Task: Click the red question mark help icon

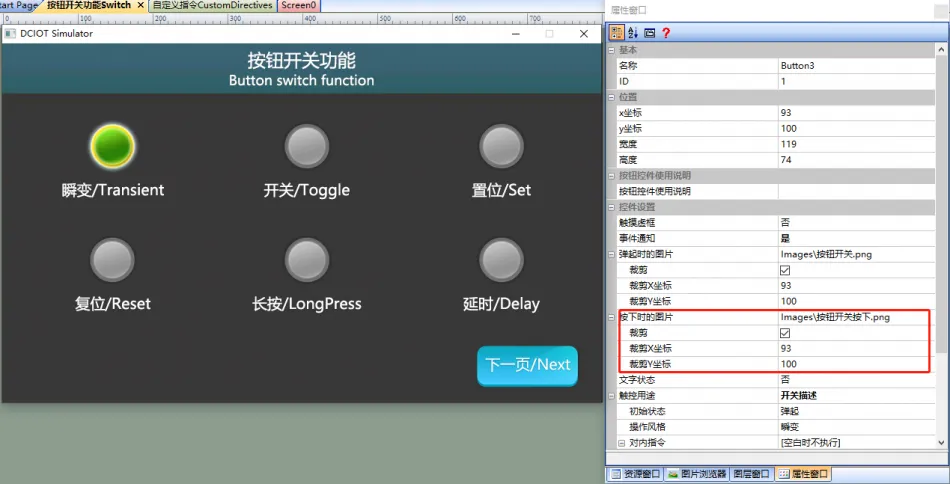Action: (x=666, y=33)
